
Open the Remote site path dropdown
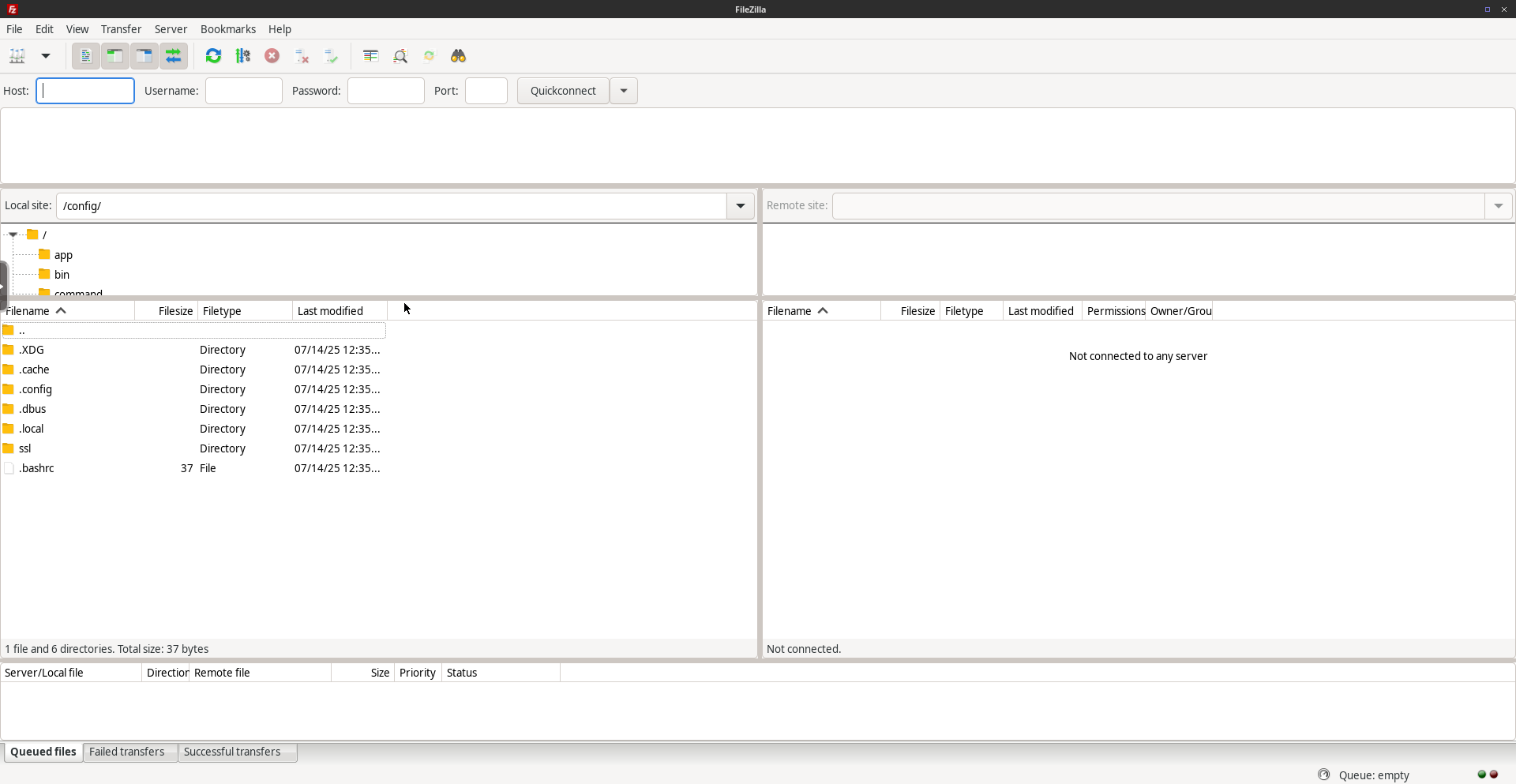click(x=1499, y=206)
